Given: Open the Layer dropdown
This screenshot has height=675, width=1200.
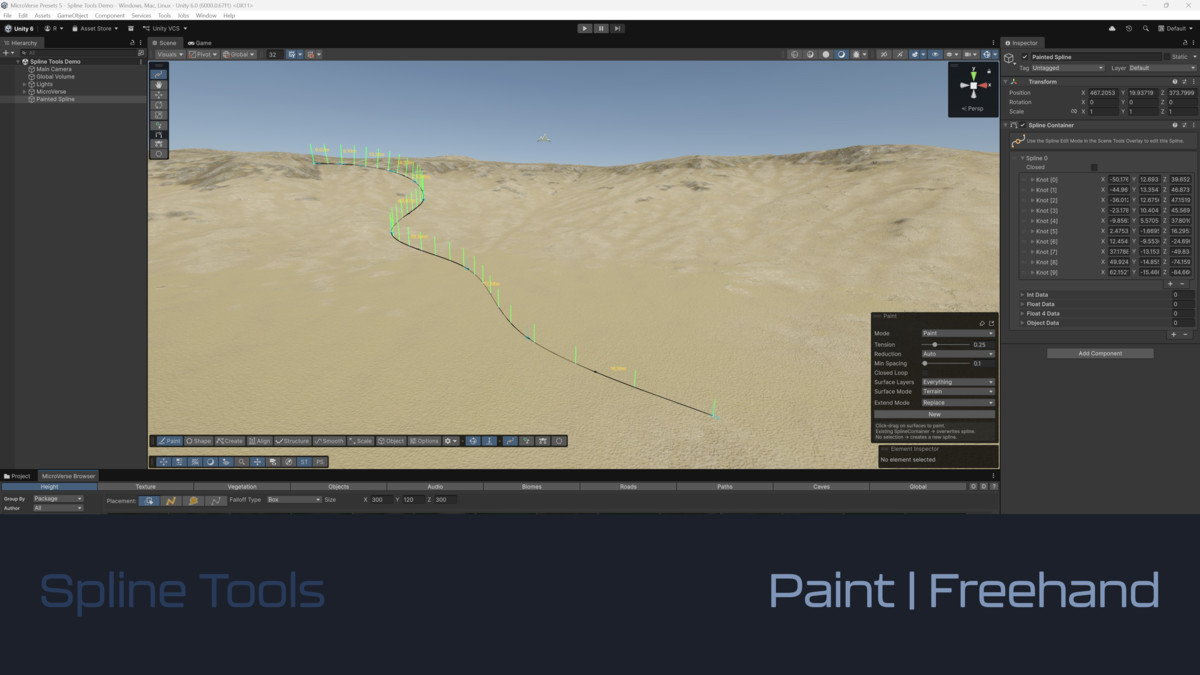Looking at the screenshot, I should [x=1162, y=68].
